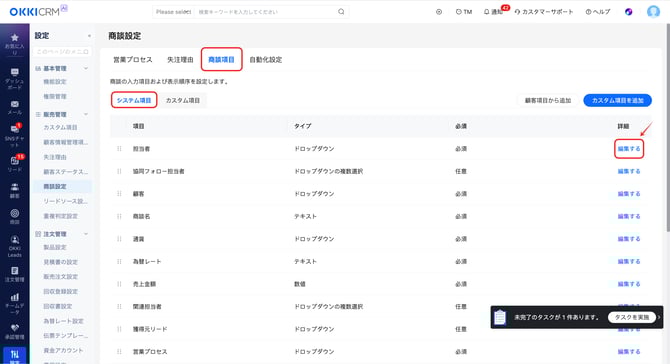Switch to 営業プロセス tab
Screen dimensions: 670x364
(132, 59)
